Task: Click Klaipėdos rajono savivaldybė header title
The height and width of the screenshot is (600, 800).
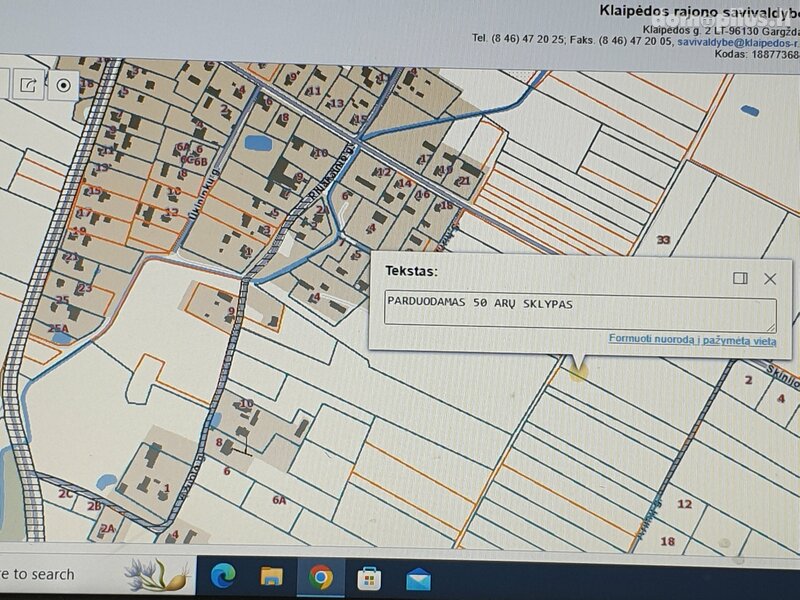Action: (699, 11)
